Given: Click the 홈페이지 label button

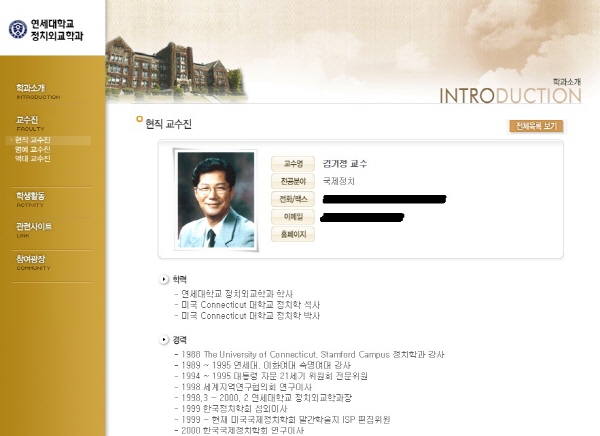Looking at the screenshot, I should 293,234.
